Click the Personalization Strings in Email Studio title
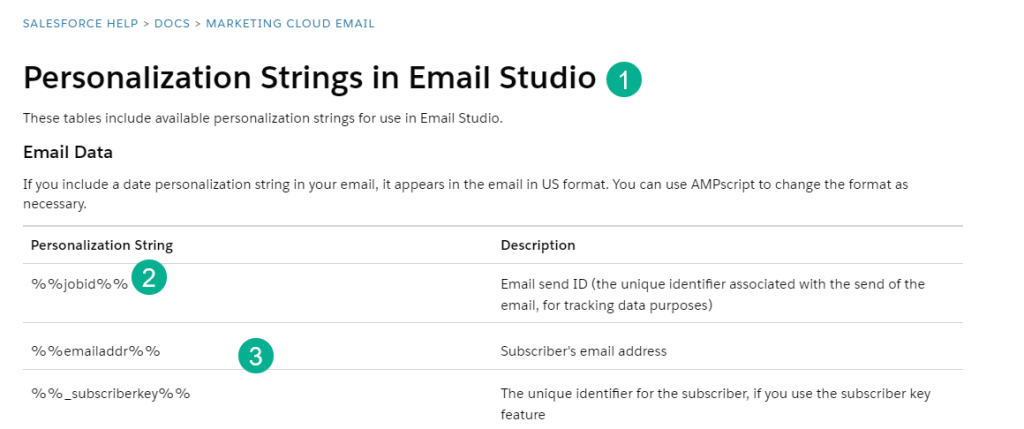 pyautogui.click(x=309, y=78)
